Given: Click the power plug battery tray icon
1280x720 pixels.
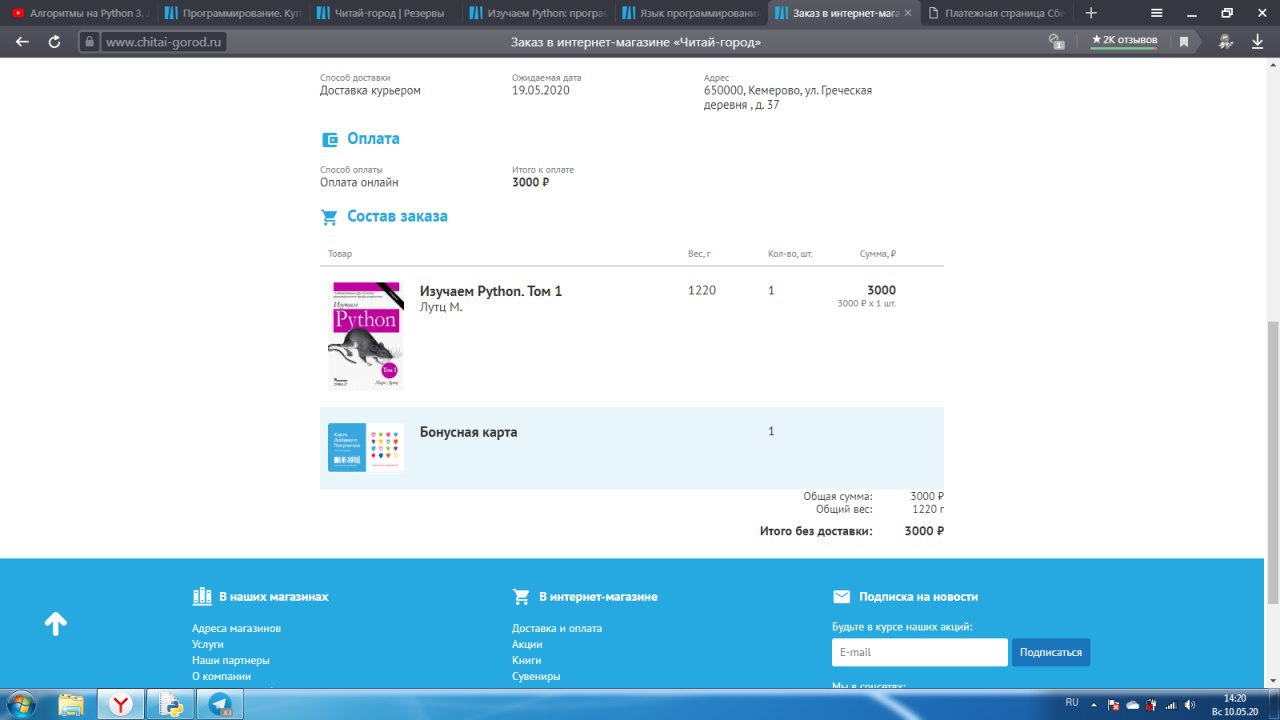Looking at the screenshot, I should 1152,705.
